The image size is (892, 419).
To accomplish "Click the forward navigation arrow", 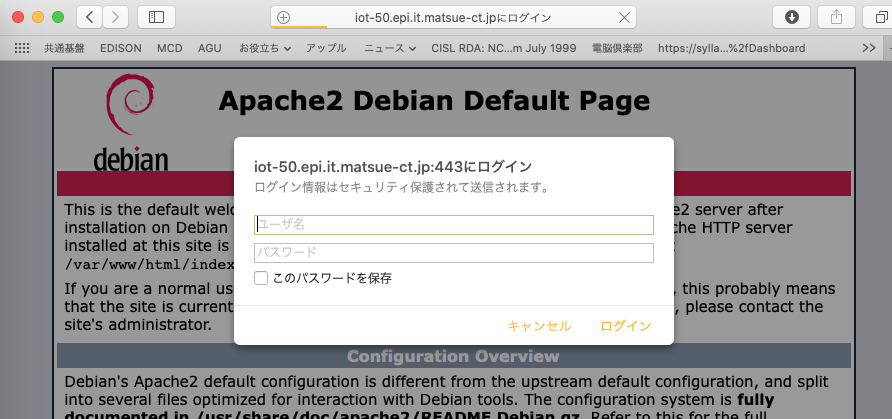I will [x=116, y=17].
